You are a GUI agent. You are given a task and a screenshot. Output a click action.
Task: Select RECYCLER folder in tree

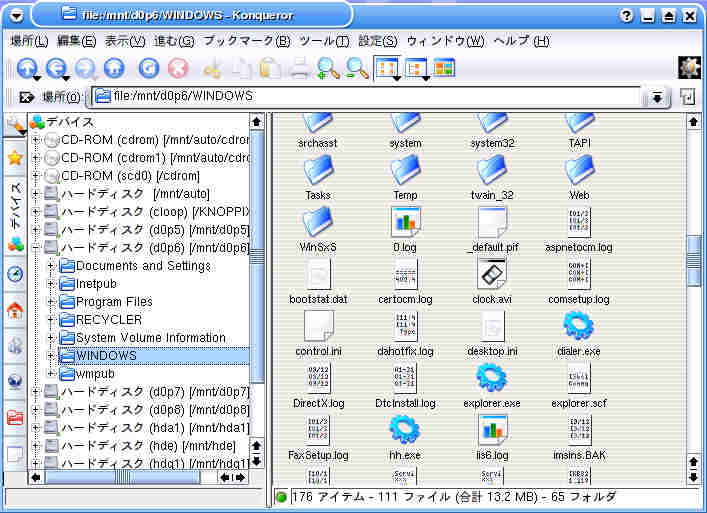[x=101, y=320]
